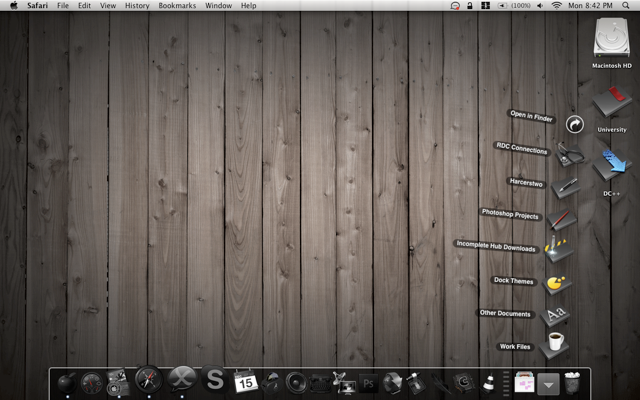The width and height of the screenshot is (640, 400).
Task: Open the University folder on desktop
Action: coord(611,105)
